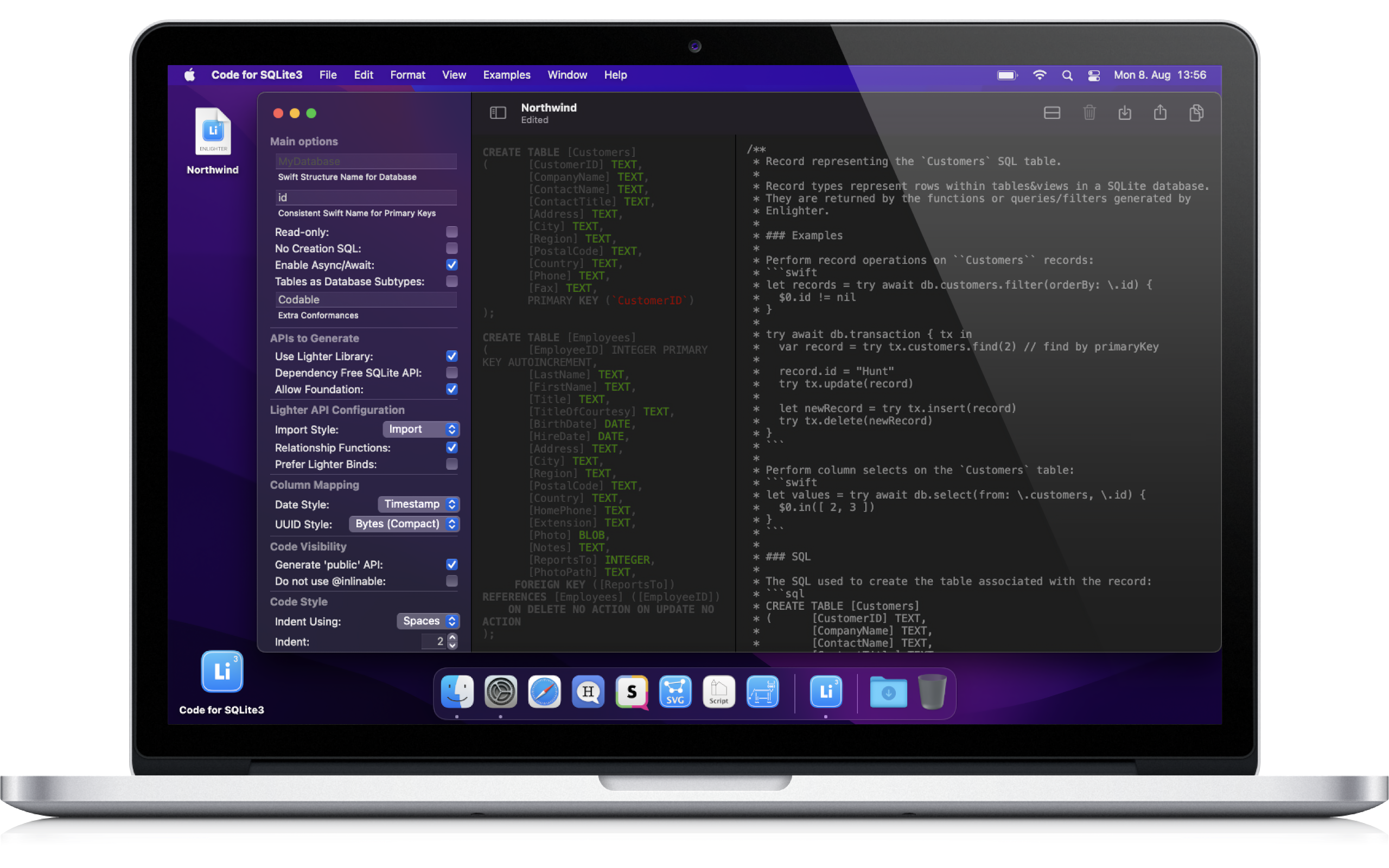Viewport: 1389px width, 868px height.
Task: Toggle Enable Async/Await checkbox
Action: [452, 265]
